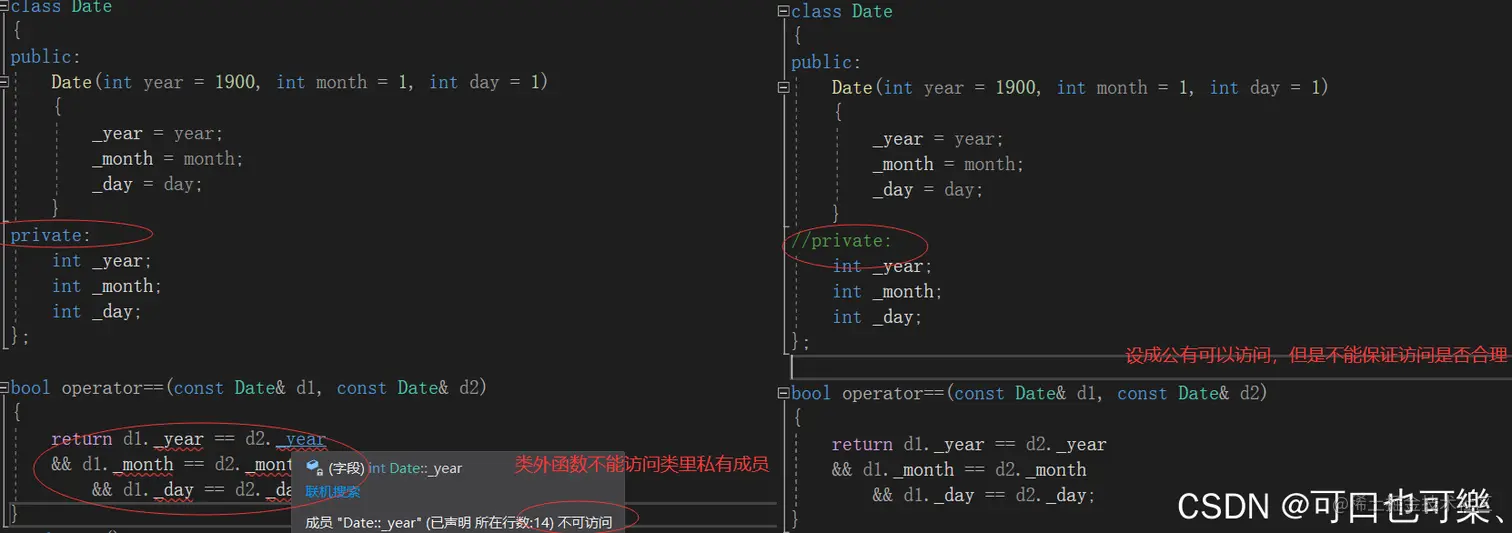This screenshot has height=533, width=1512.
Task: Click 'bool operator==' signature in the right pane
Action: tap(1029, 393)
